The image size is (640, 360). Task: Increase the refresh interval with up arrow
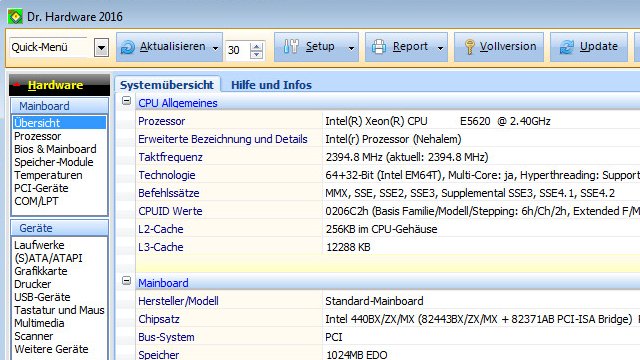coord(256,46)
